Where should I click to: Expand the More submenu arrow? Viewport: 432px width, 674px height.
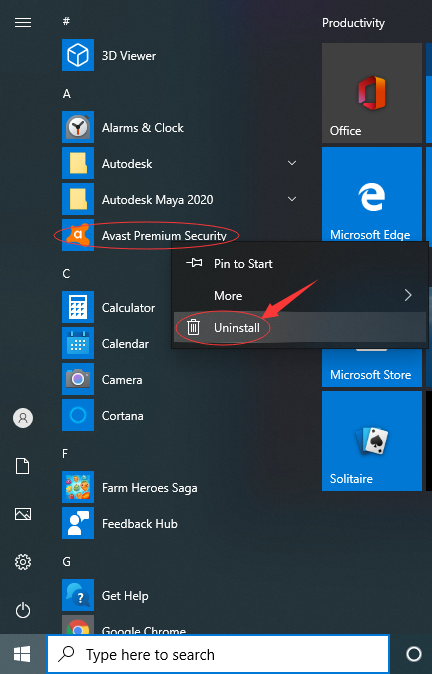coord(408,295)
